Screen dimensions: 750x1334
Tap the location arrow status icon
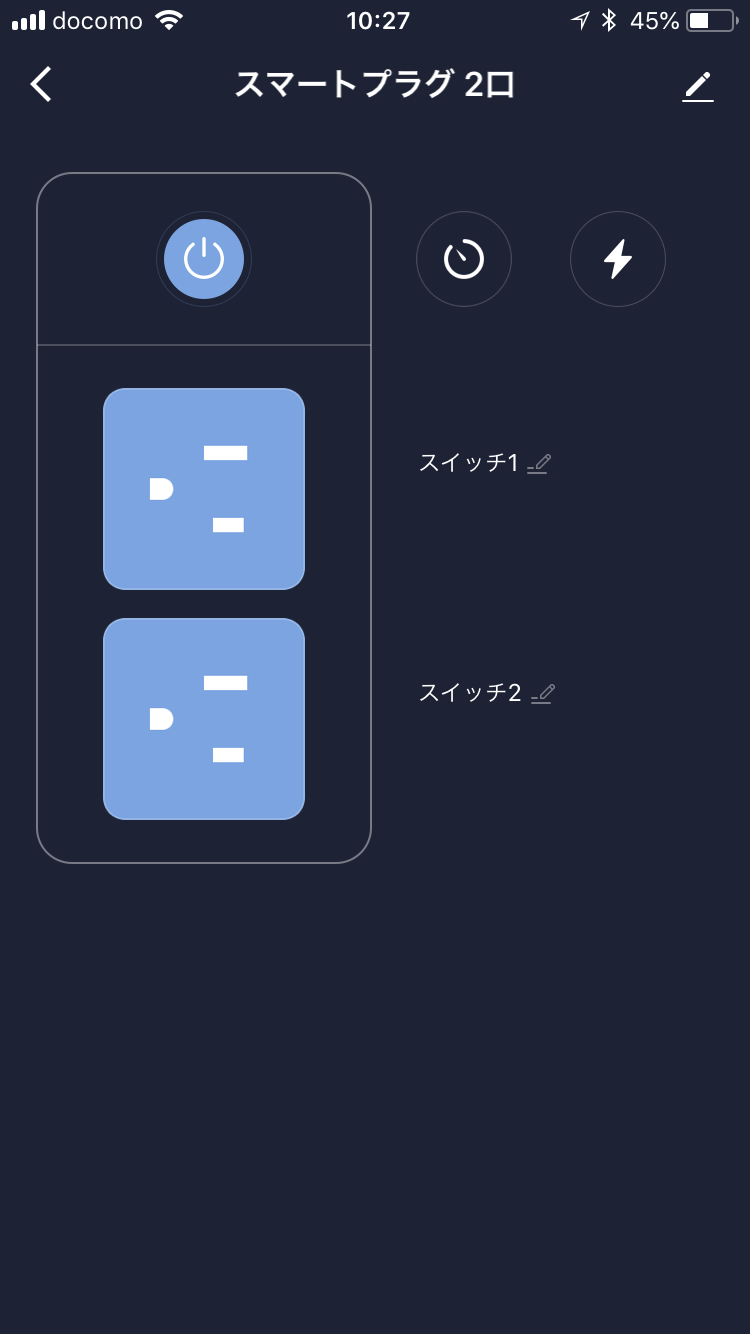[581, 20]
